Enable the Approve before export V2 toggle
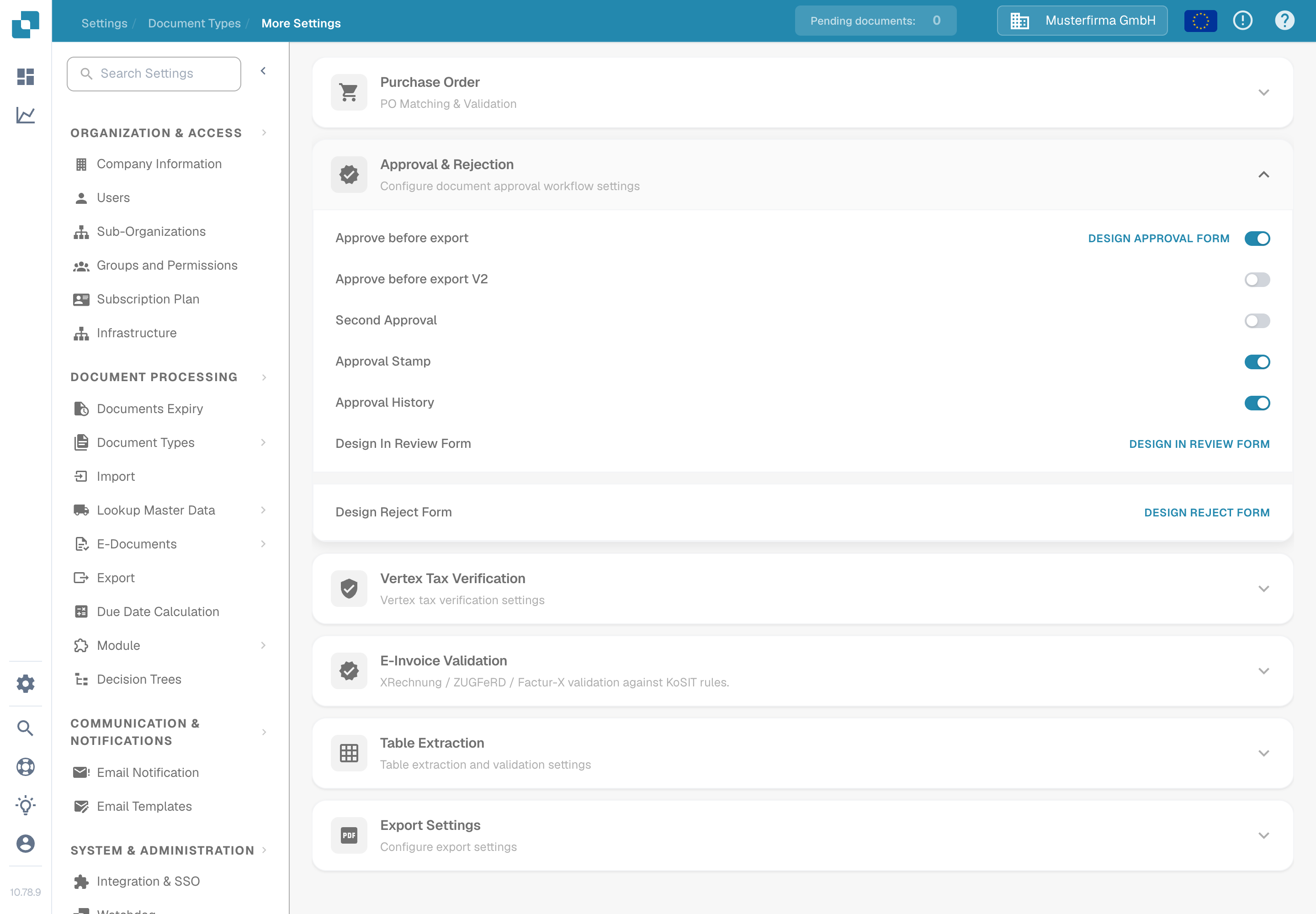 point(1257,280)
